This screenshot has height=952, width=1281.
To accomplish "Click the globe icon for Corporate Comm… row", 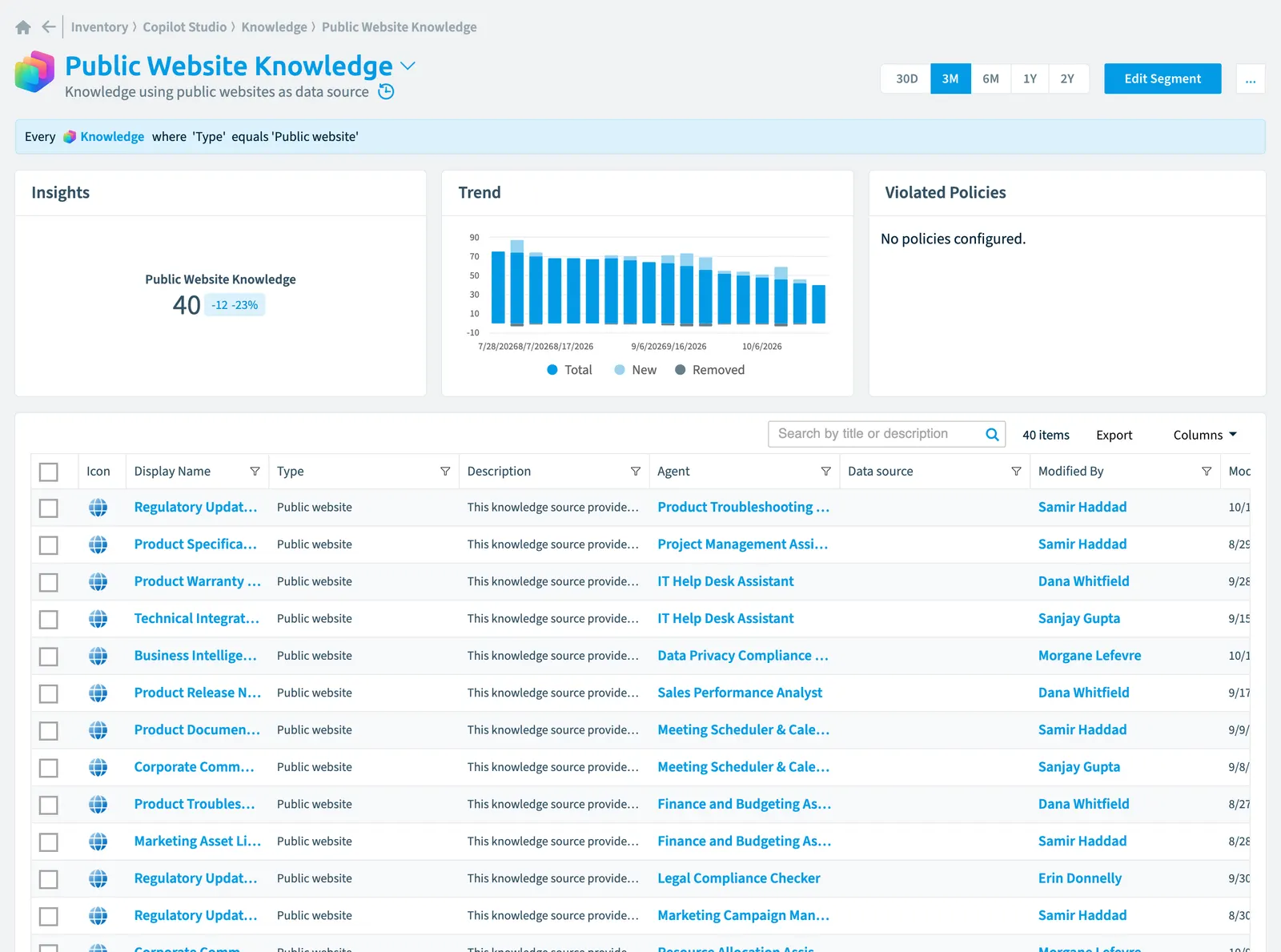I will click(x=98, y=767).
